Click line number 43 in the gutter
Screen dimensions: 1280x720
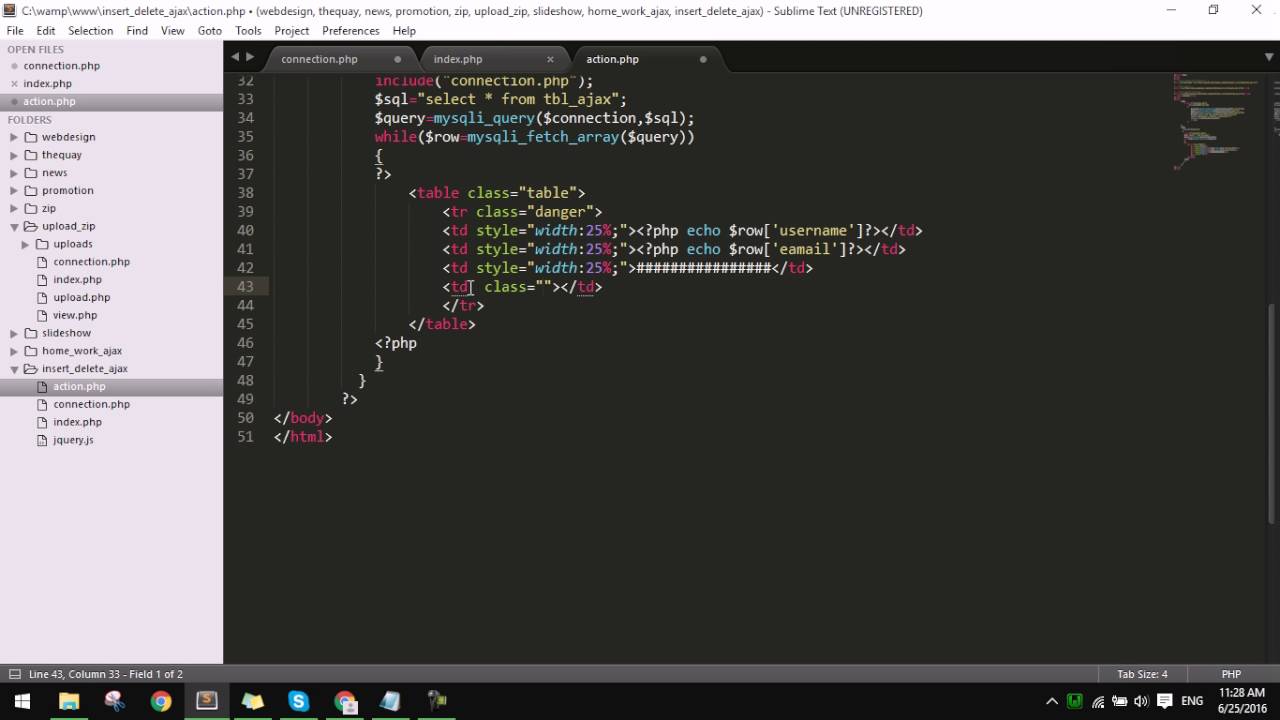tap(245, 287)
